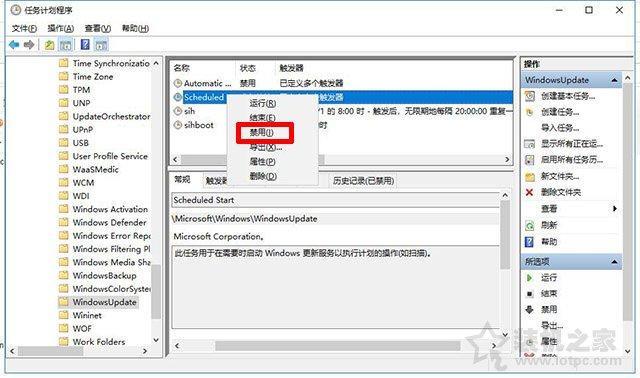The image size is (640, 378).
Task: Click 新文件夹 action
Action: [560, 176]
